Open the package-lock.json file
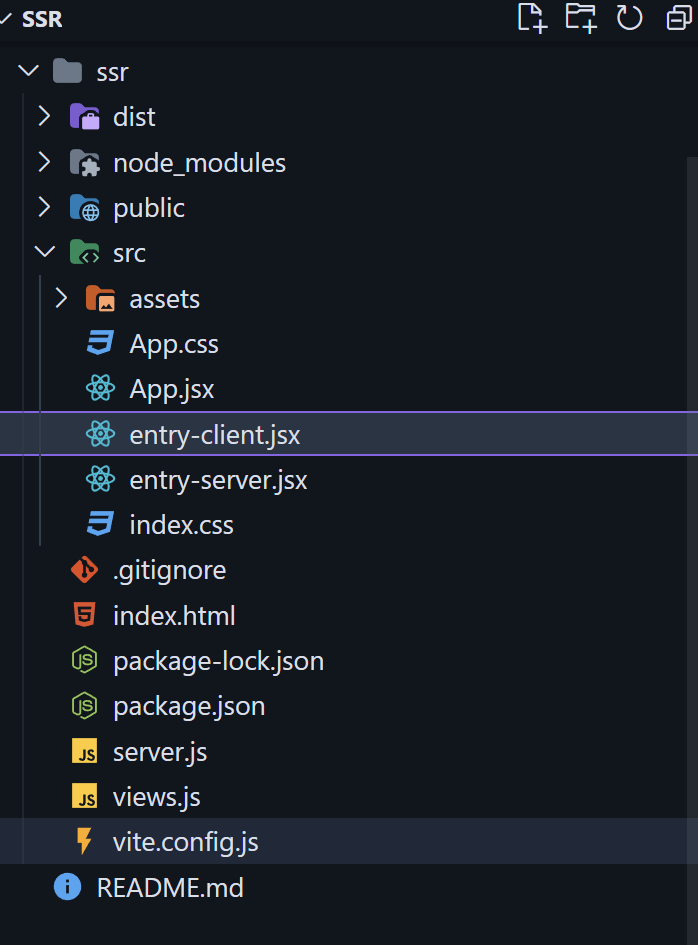This screenshot has width=698, height=945. click(x=218, y=661)
